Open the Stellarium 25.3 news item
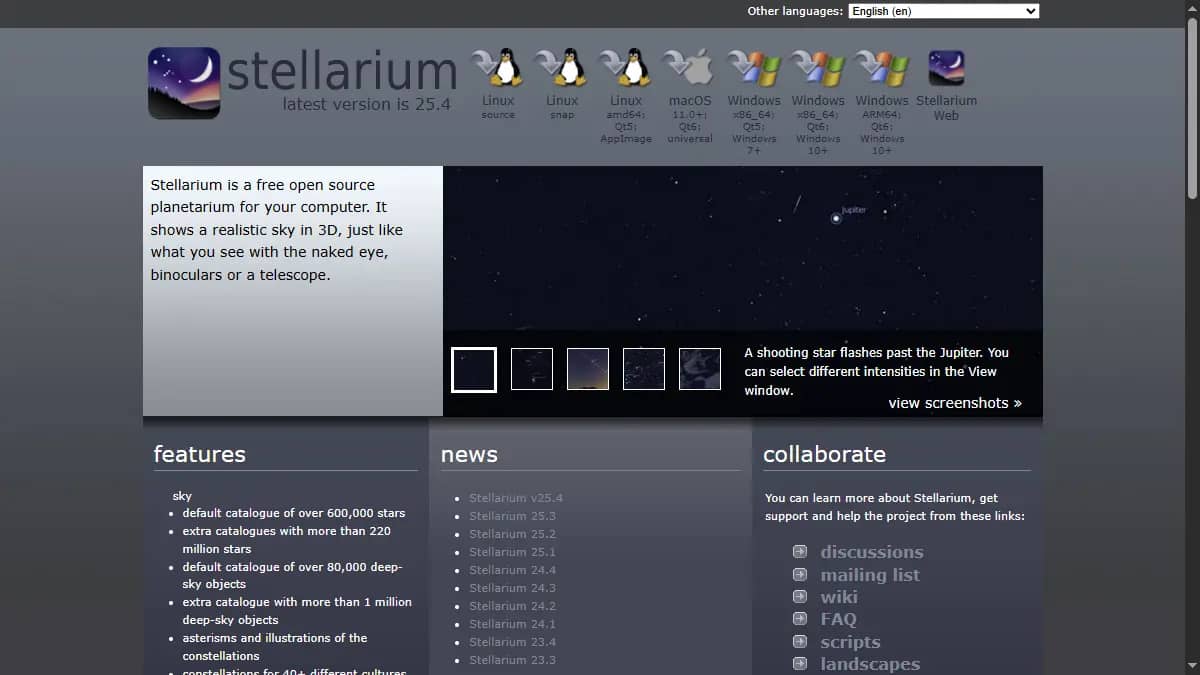Screen dimensions: 1200x675 click(x=512, y=516)
